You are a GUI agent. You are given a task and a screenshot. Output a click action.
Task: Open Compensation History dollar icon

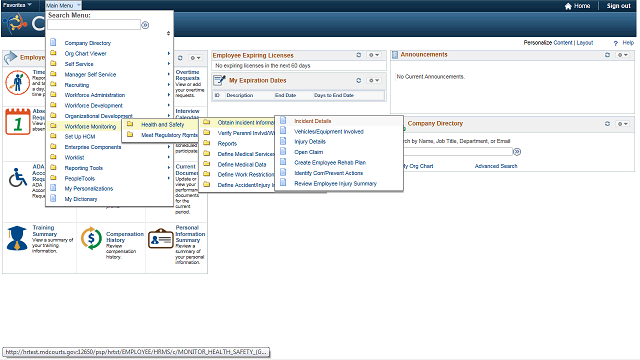[91, 238]
